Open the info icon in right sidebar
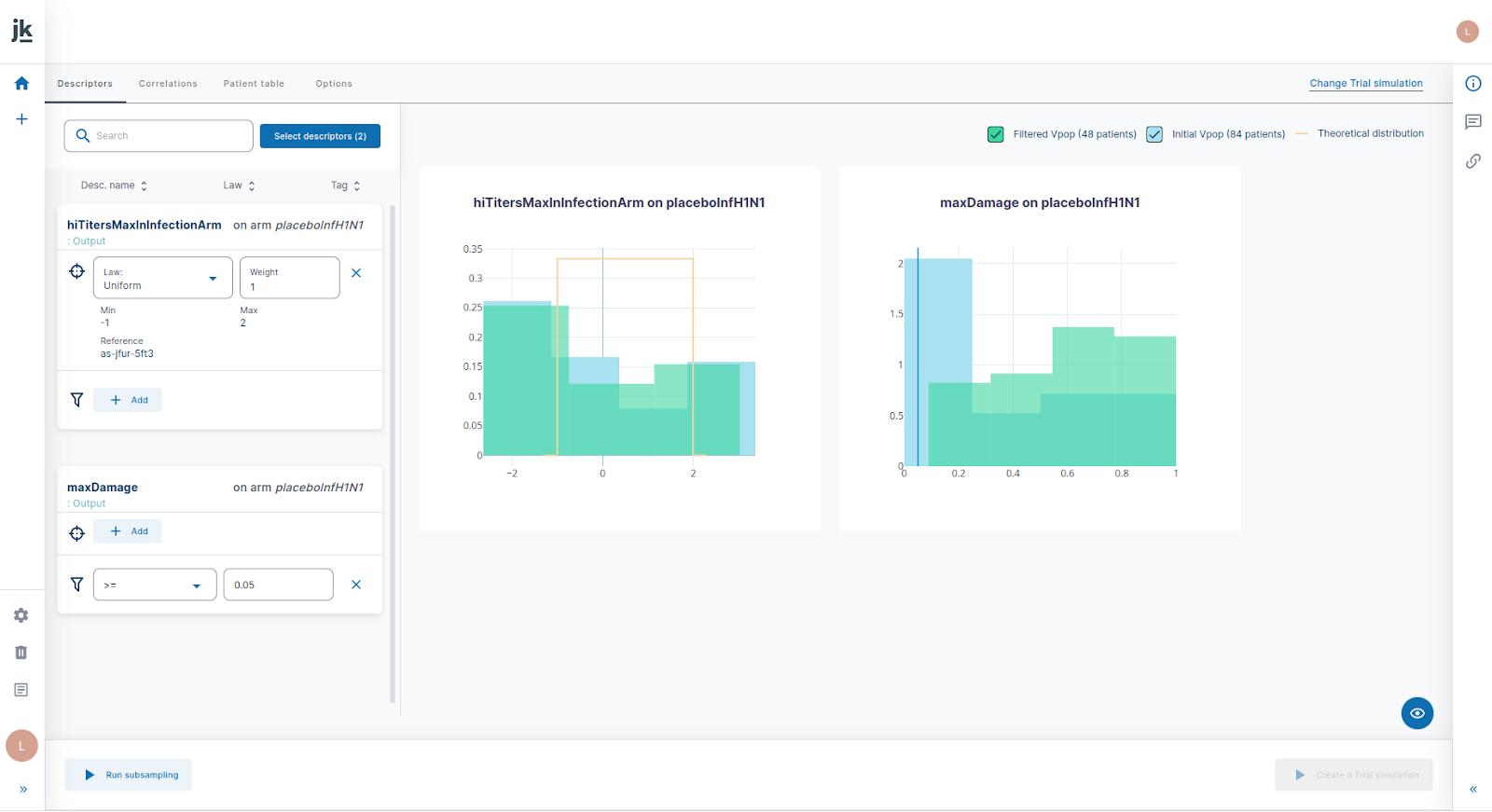 [x=1473, y=83]
